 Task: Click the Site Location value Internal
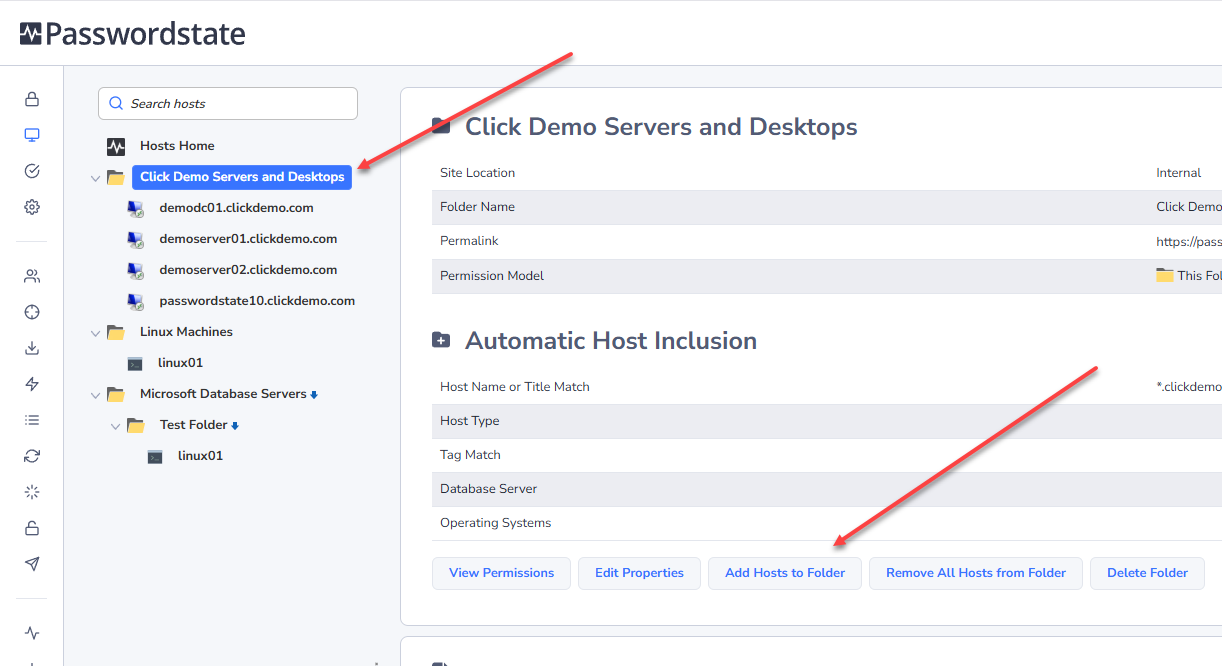point(1179,173)
